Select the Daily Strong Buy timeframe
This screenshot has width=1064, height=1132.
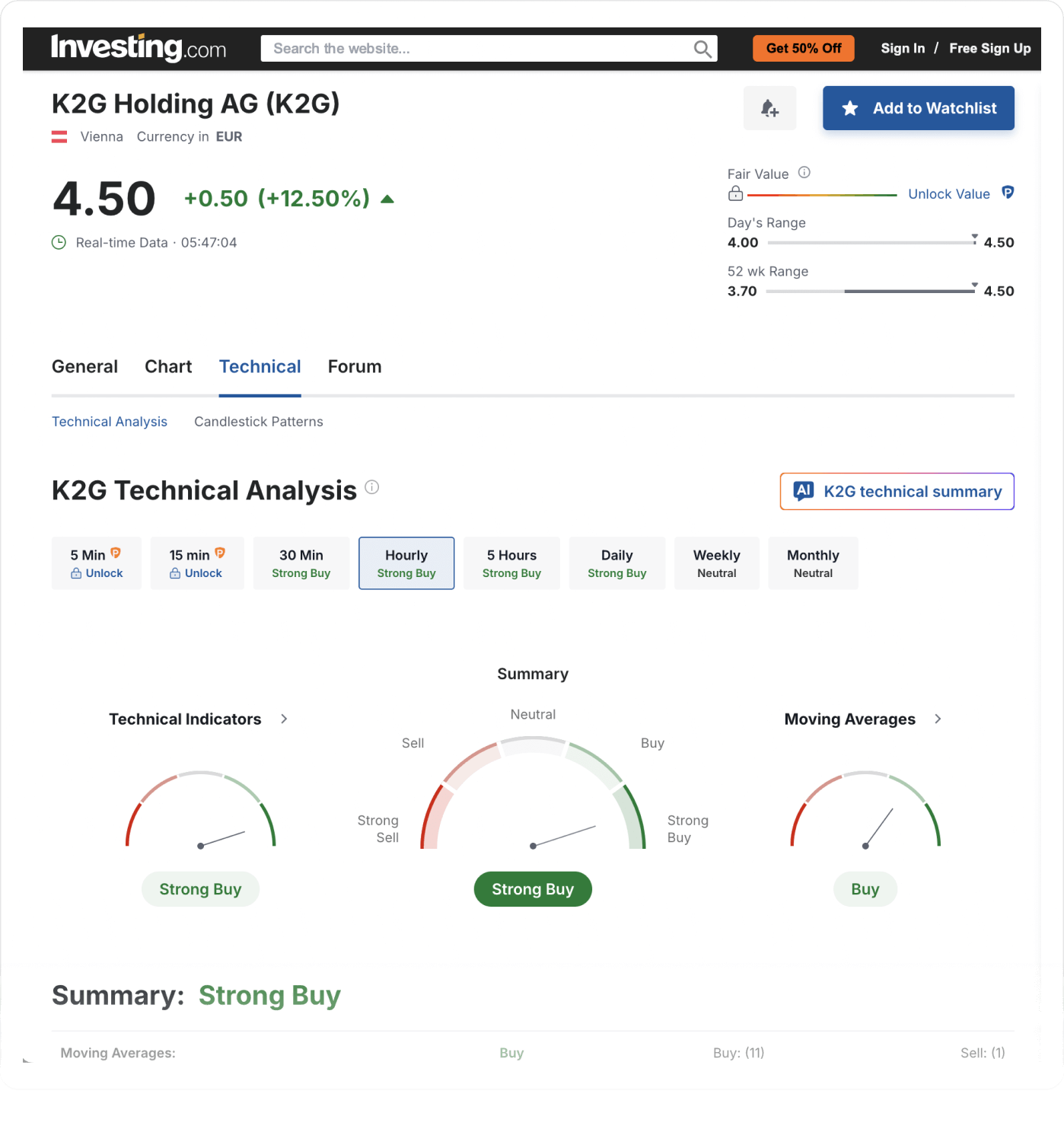(x=616, y=563)
